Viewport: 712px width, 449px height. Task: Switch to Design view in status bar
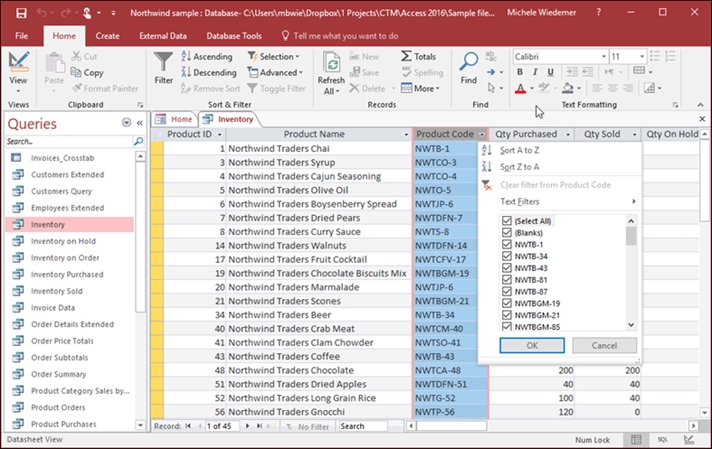pos(689,439)
